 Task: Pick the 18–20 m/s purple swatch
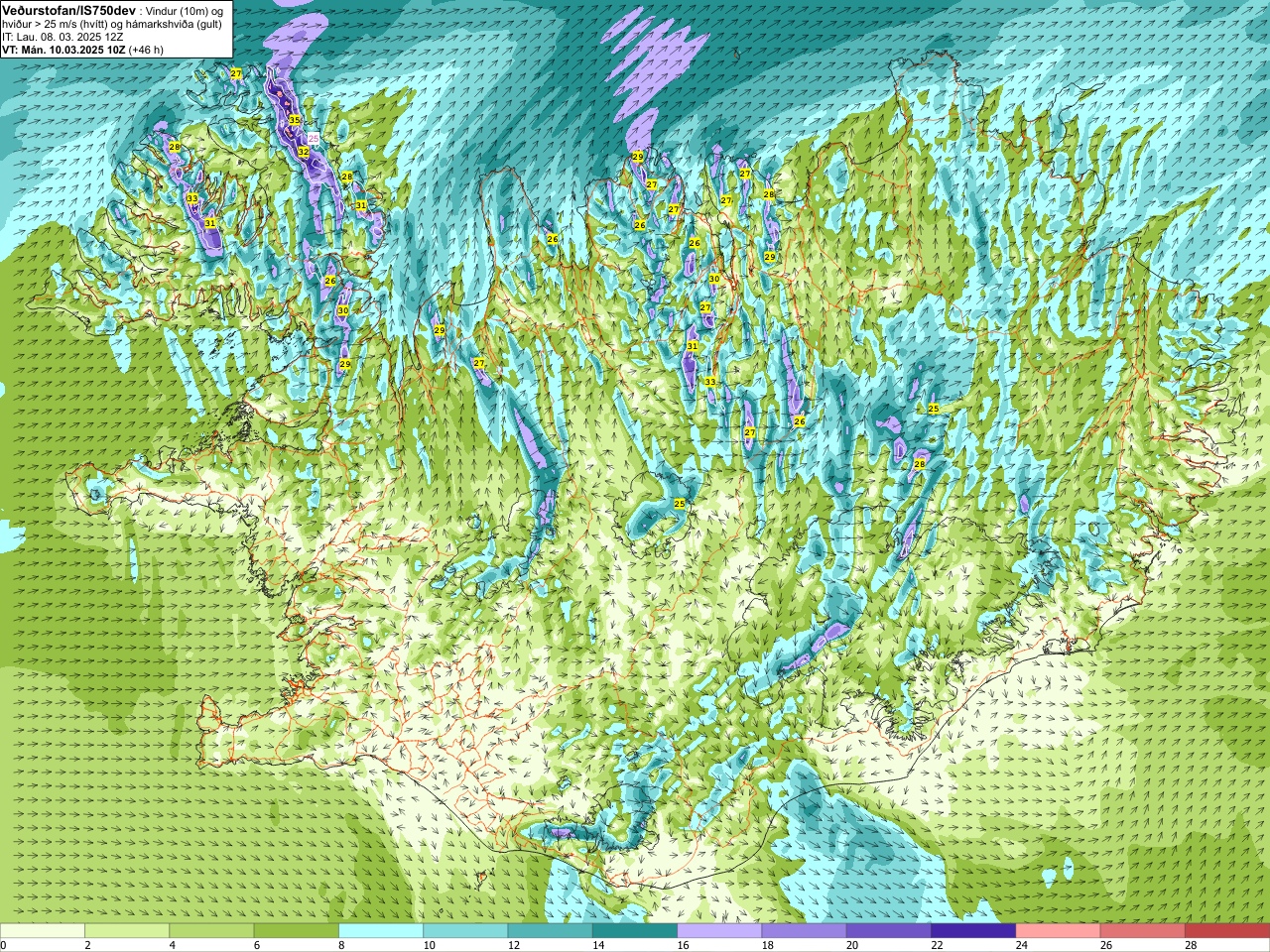pos(805,931)
